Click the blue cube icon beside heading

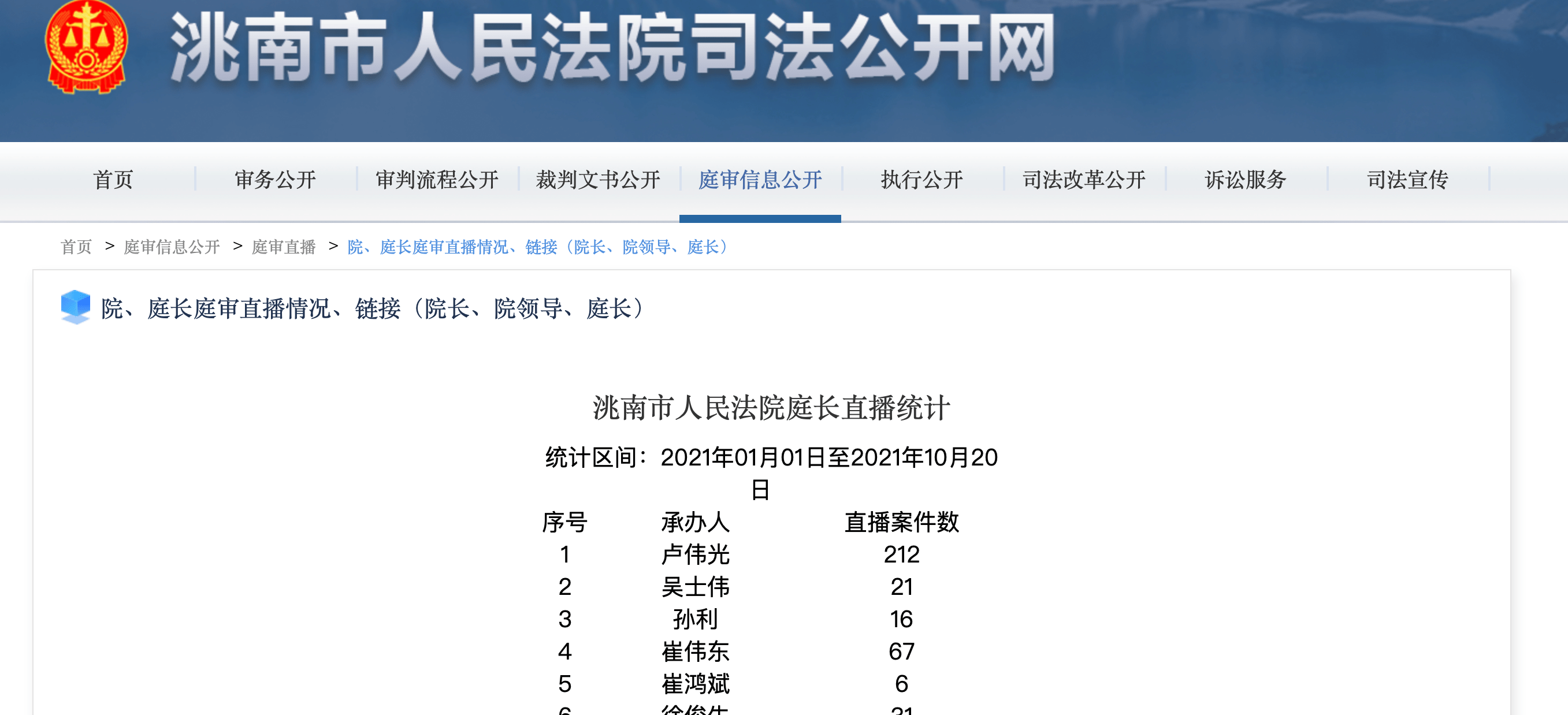point(76,307)
